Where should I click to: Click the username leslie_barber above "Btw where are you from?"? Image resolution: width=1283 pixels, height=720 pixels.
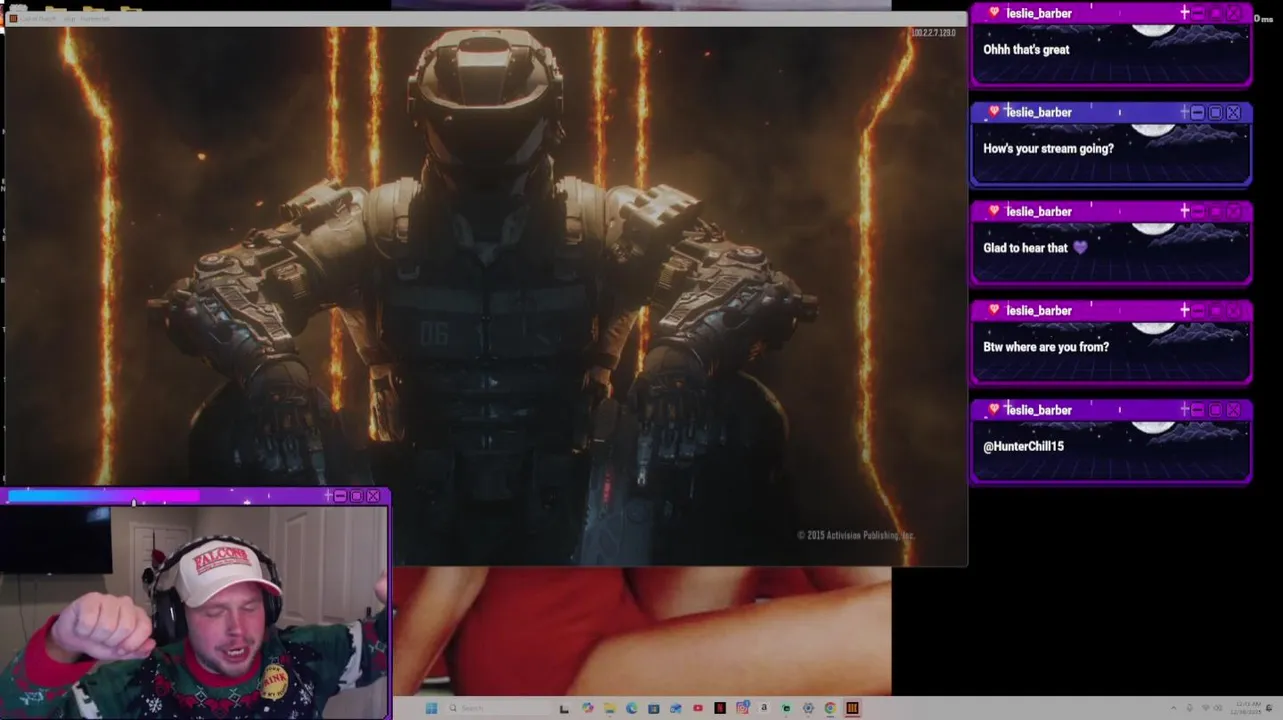point(1039,311)
